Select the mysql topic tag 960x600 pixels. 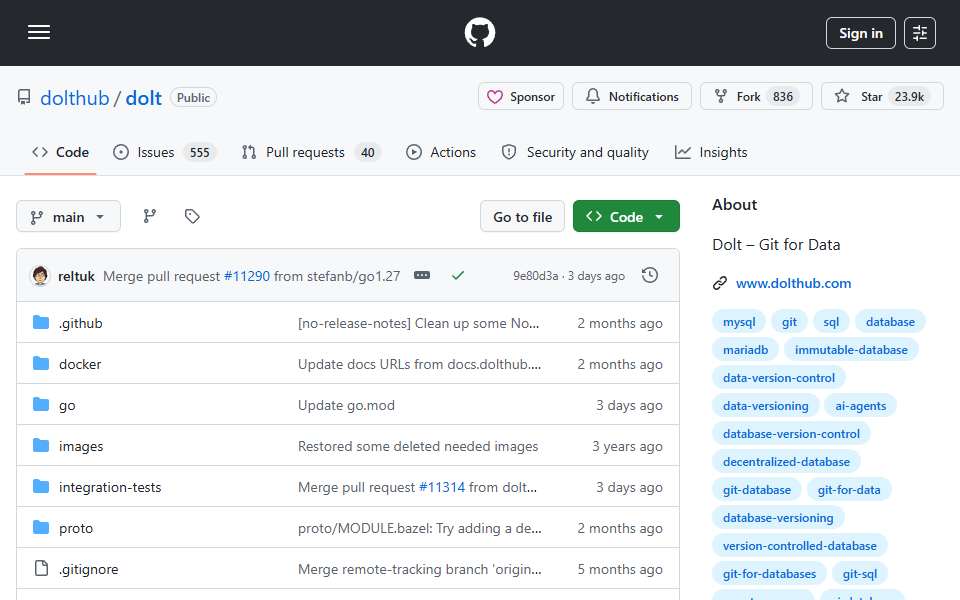(739, 322)
